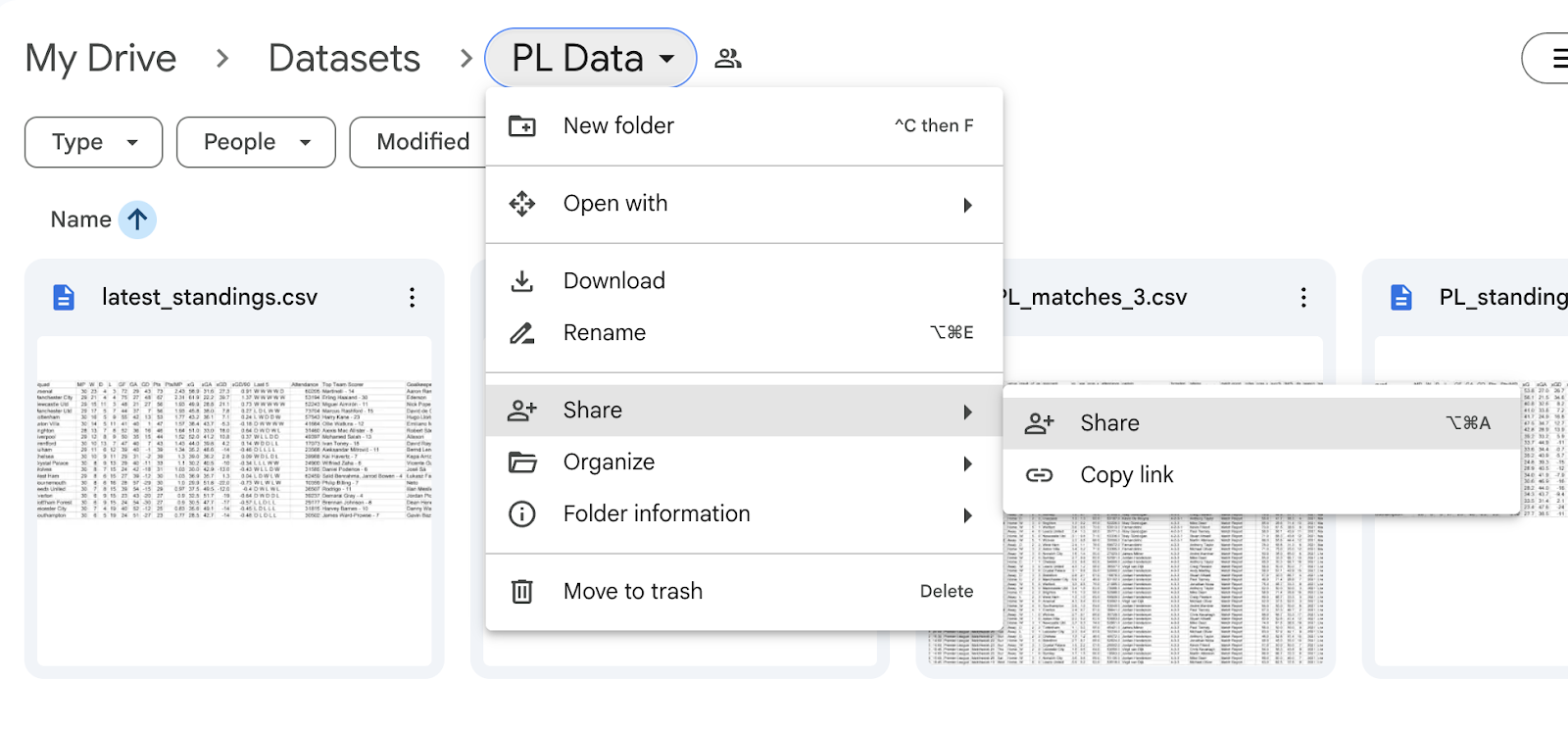Image resolution: width=1568 pixels, height=729 pixels.
Task: Select Share in the submenu
Action: (1109, 423)
